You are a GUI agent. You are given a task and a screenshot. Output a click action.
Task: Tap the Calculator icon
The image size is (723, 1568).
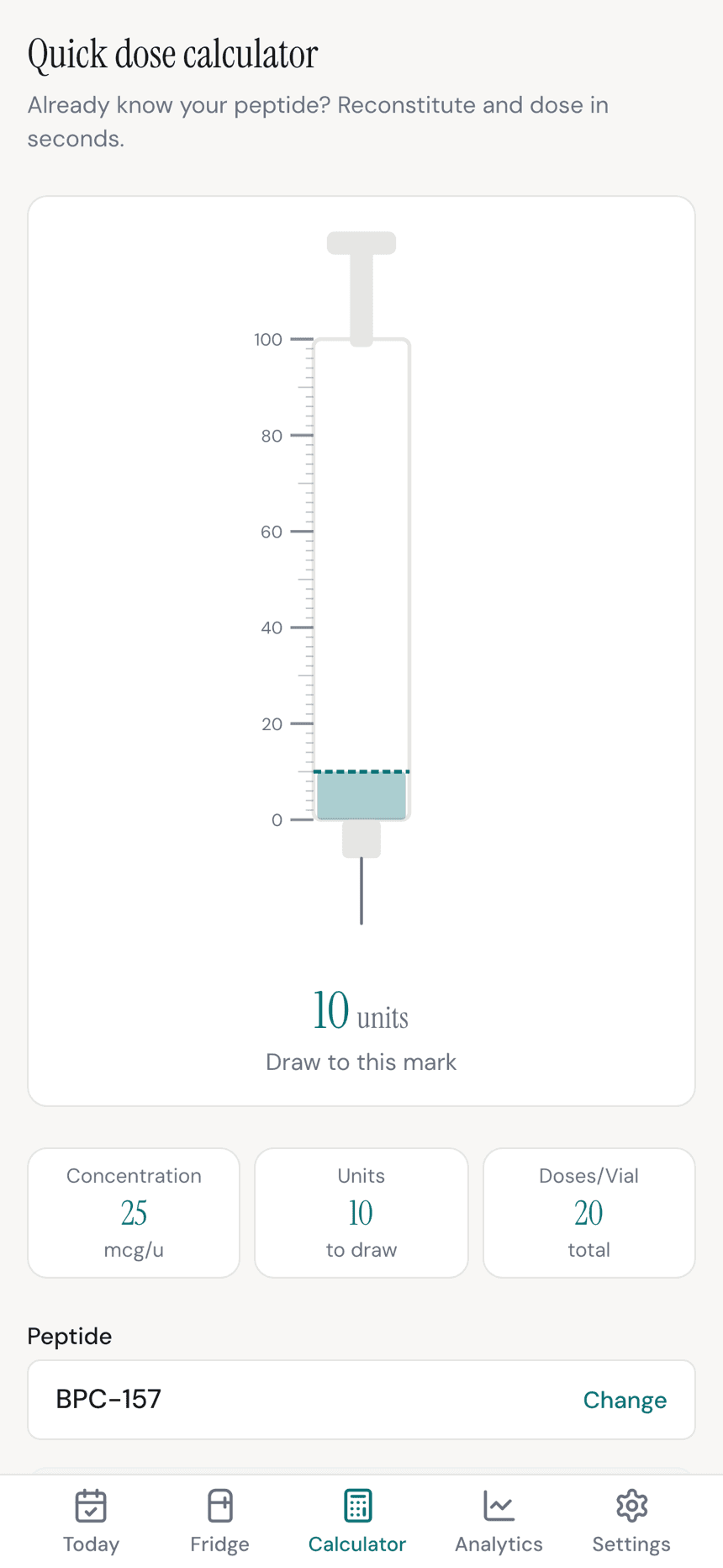point(357,1506)
